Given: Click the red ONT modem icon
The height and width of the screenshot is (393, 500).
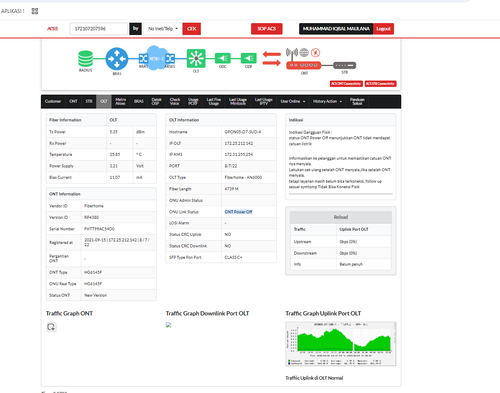Looking at the screenshot, I should tap(304, 65).
